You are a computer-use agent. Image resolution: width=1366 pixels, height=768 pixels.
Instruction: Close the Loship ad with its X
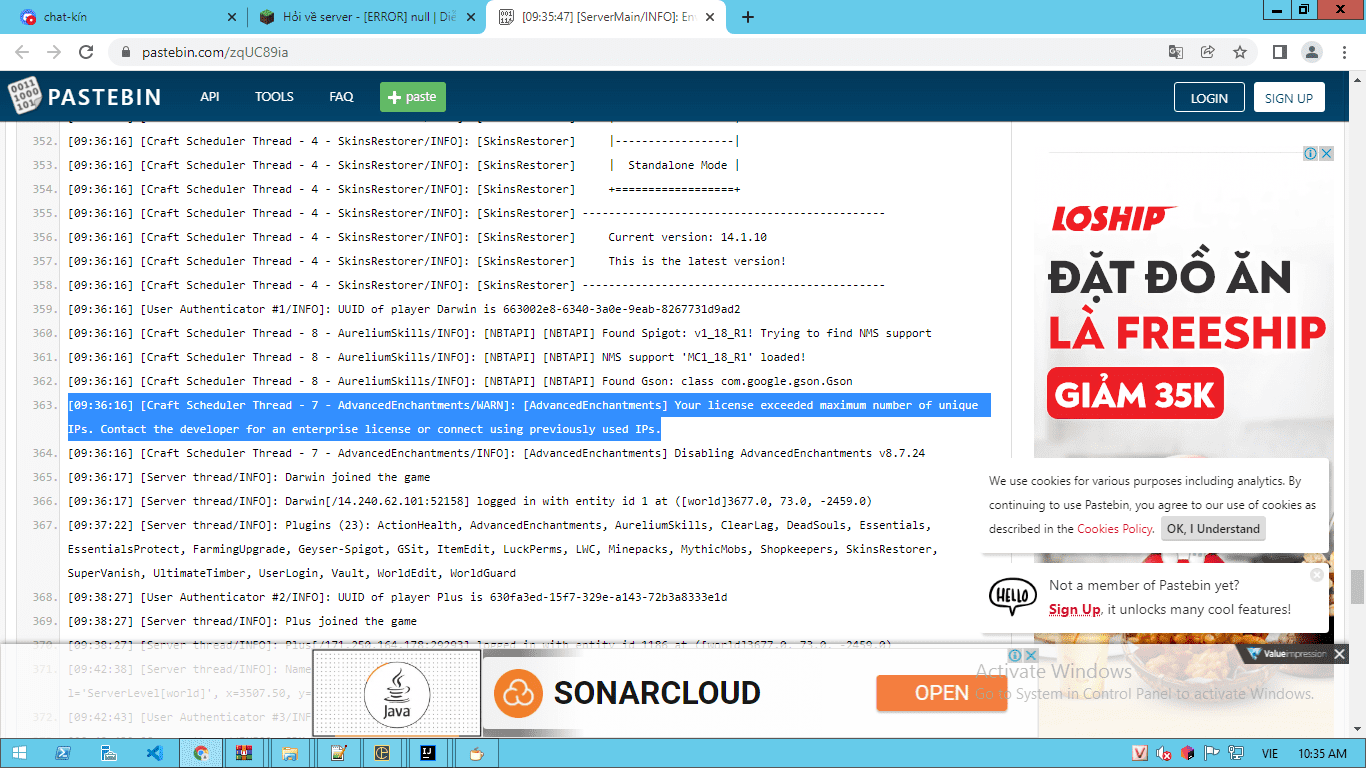pos(1326,153)
